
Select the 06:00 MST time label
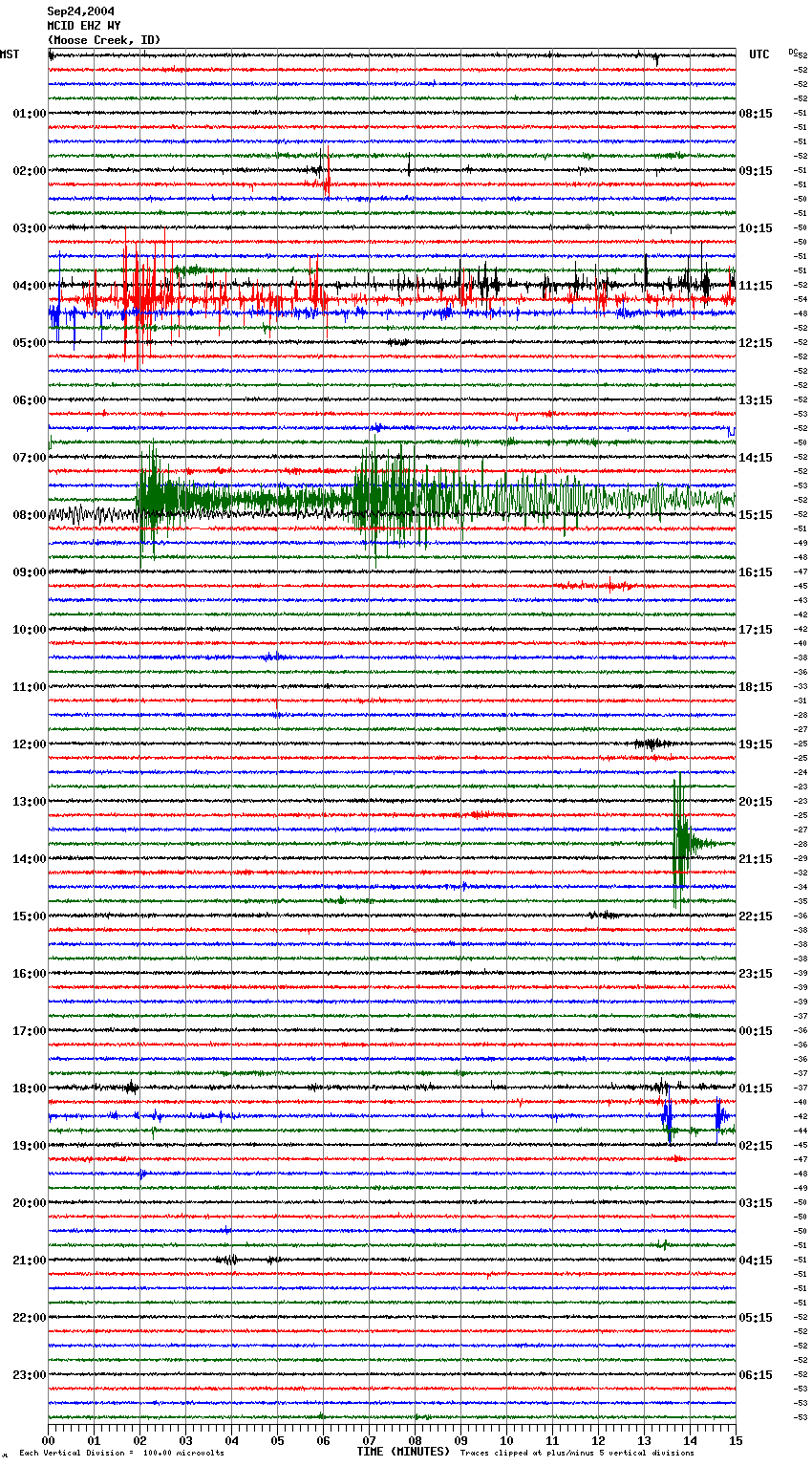(30, 400)
